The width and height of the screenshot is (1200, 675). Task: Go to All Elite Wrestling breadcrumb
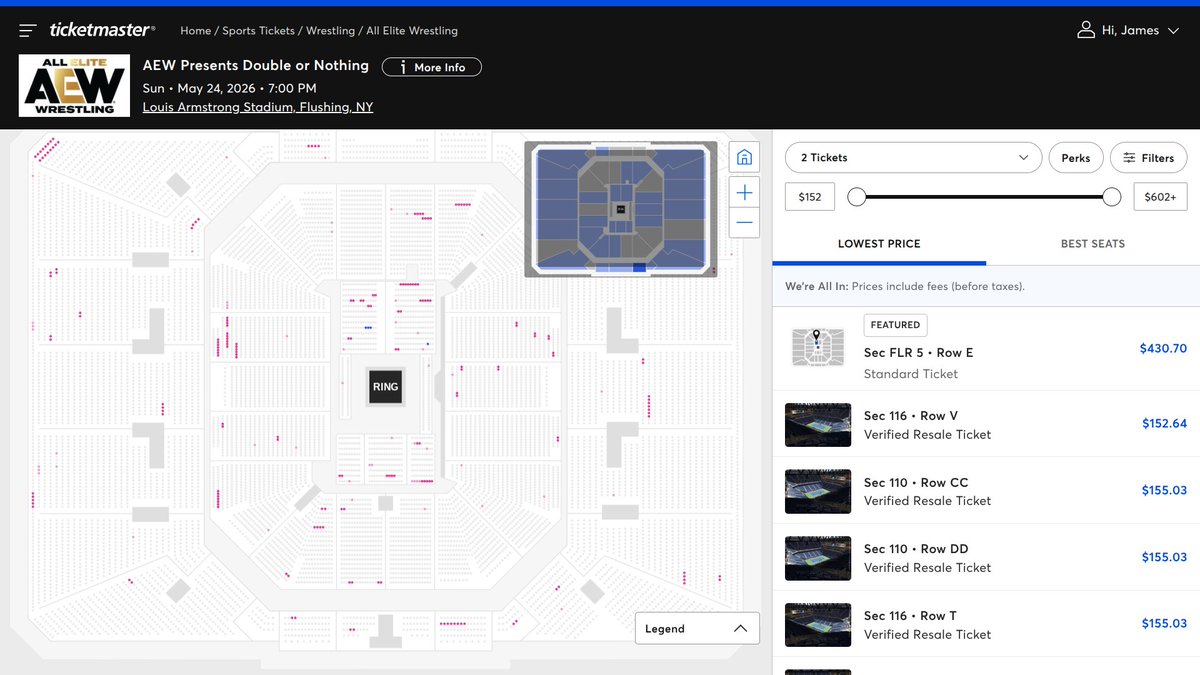[412, 31]
